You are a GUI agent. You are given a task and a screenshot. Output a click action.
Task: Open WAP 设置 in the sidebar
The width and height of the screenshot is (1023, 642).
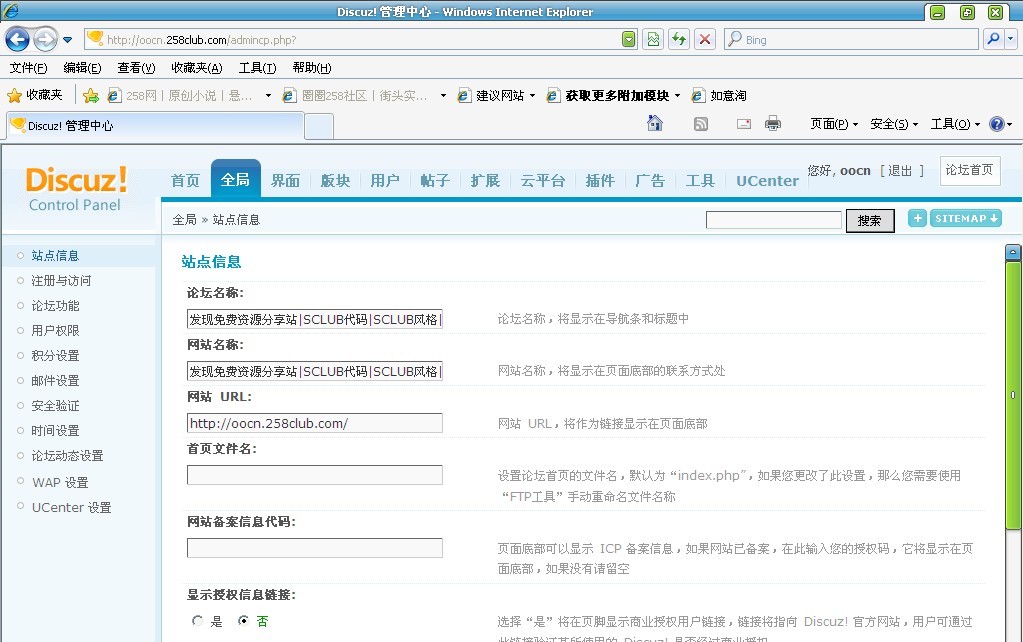click(60, 482)
